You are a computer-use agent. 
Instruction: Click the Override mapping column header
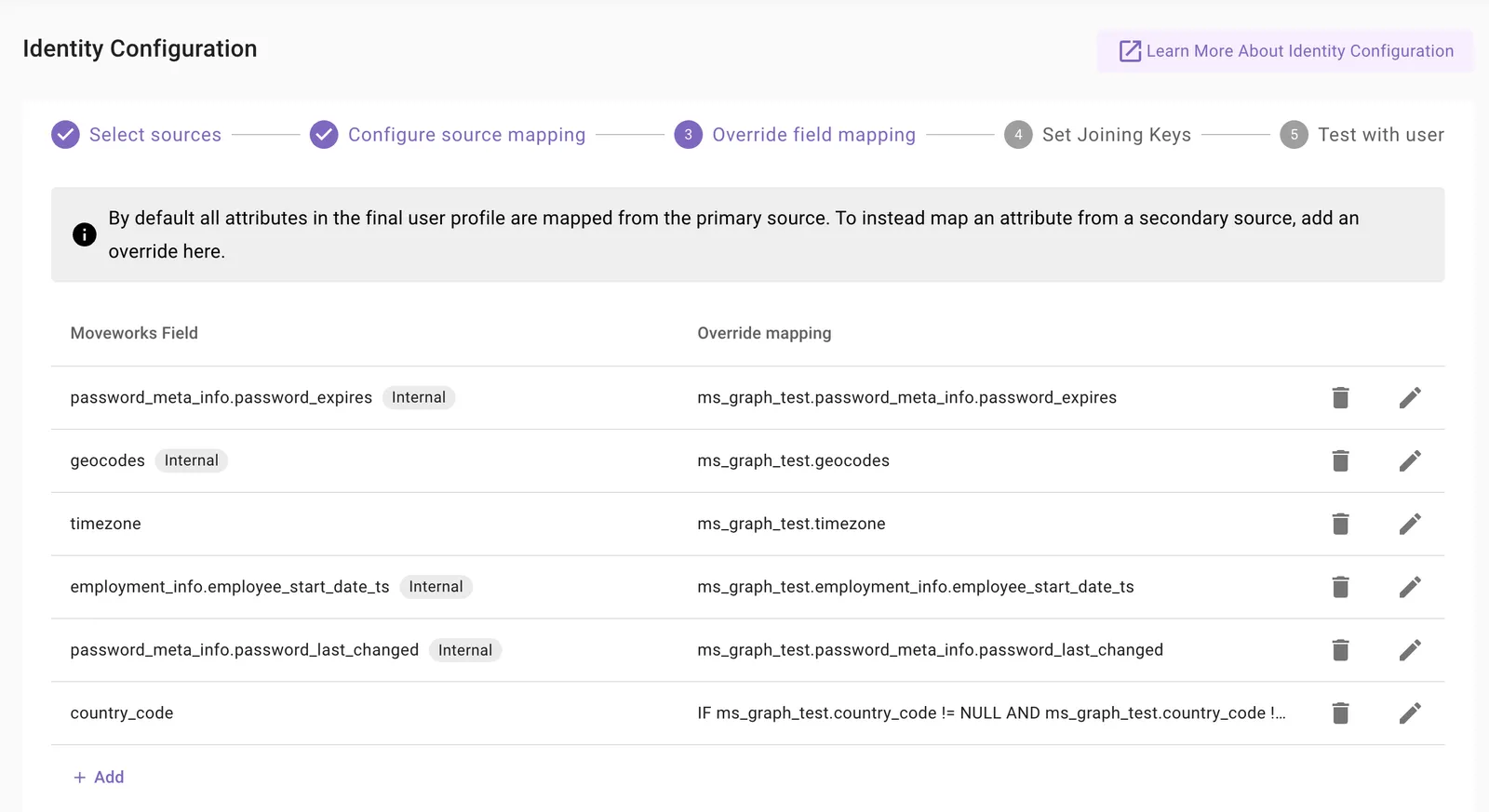point(765,333)
